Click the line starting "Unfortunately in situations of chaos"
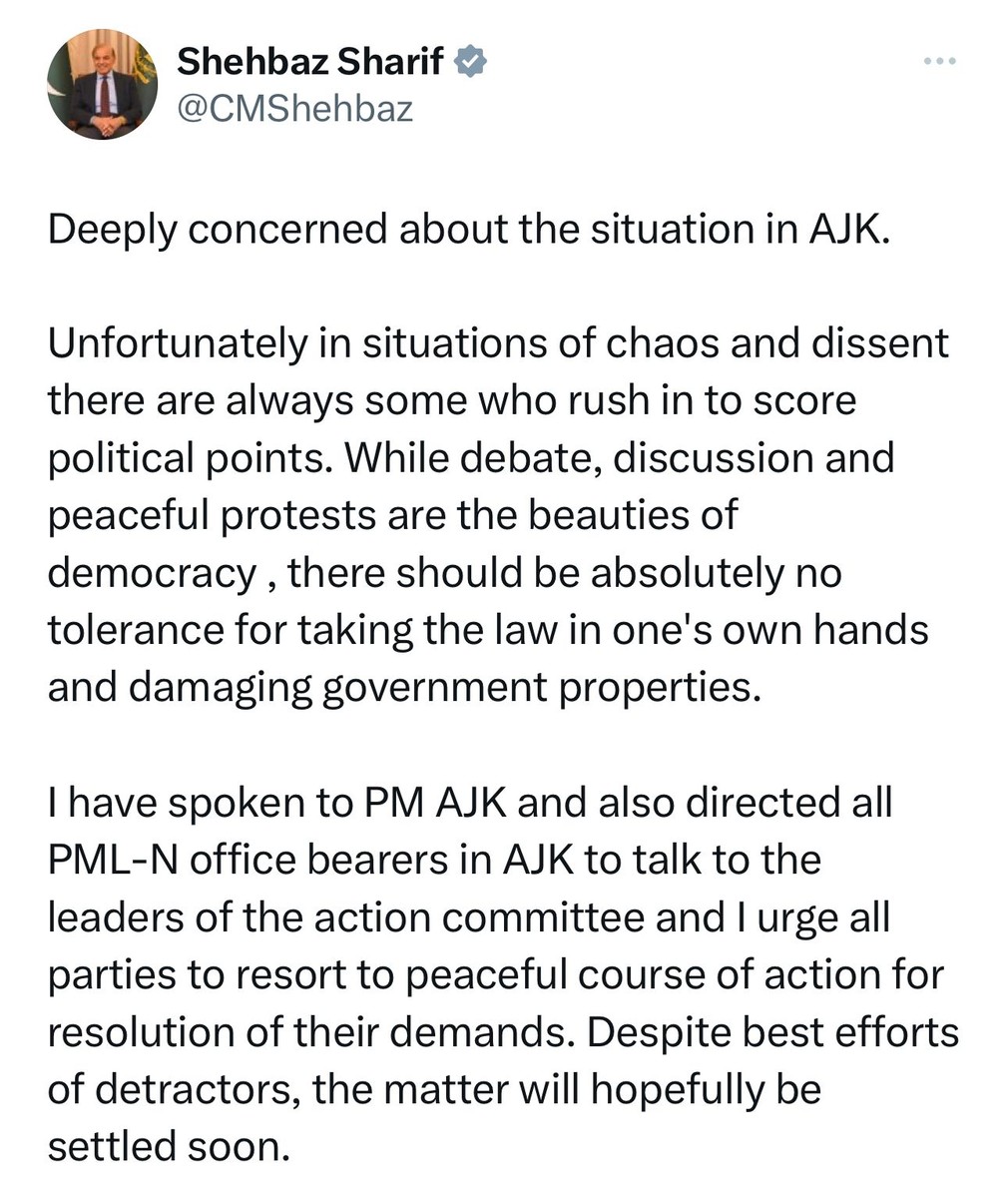 (498, 343)
